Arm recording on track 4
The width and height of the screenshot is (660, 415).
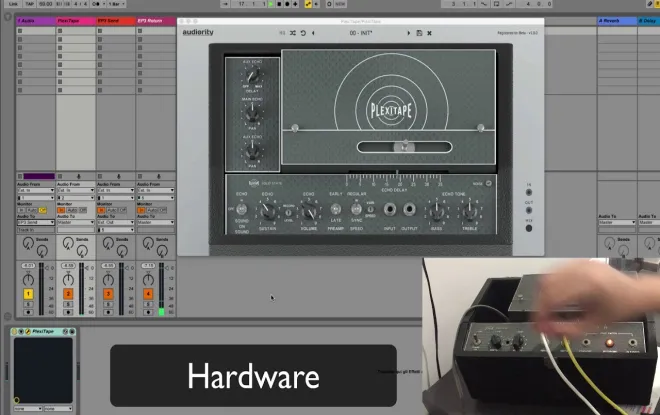click(148, 312)
